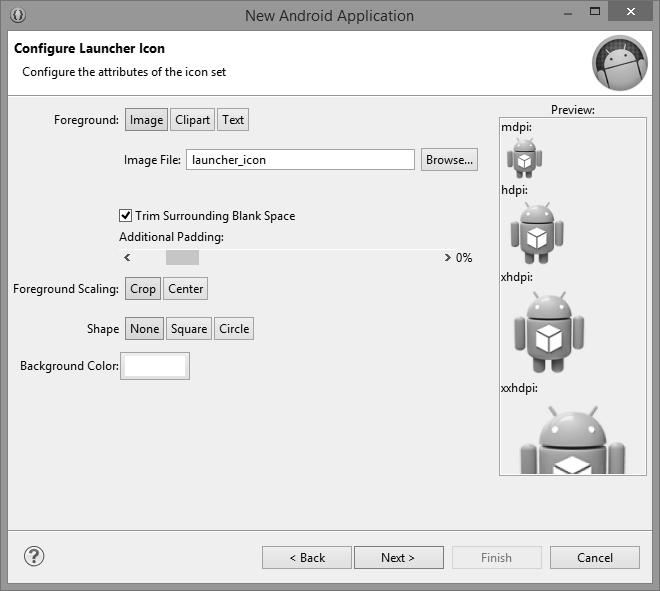Click the help question mark icon
Image resolution: width=660 pixels, height=591 pixels.
[34, 556]
